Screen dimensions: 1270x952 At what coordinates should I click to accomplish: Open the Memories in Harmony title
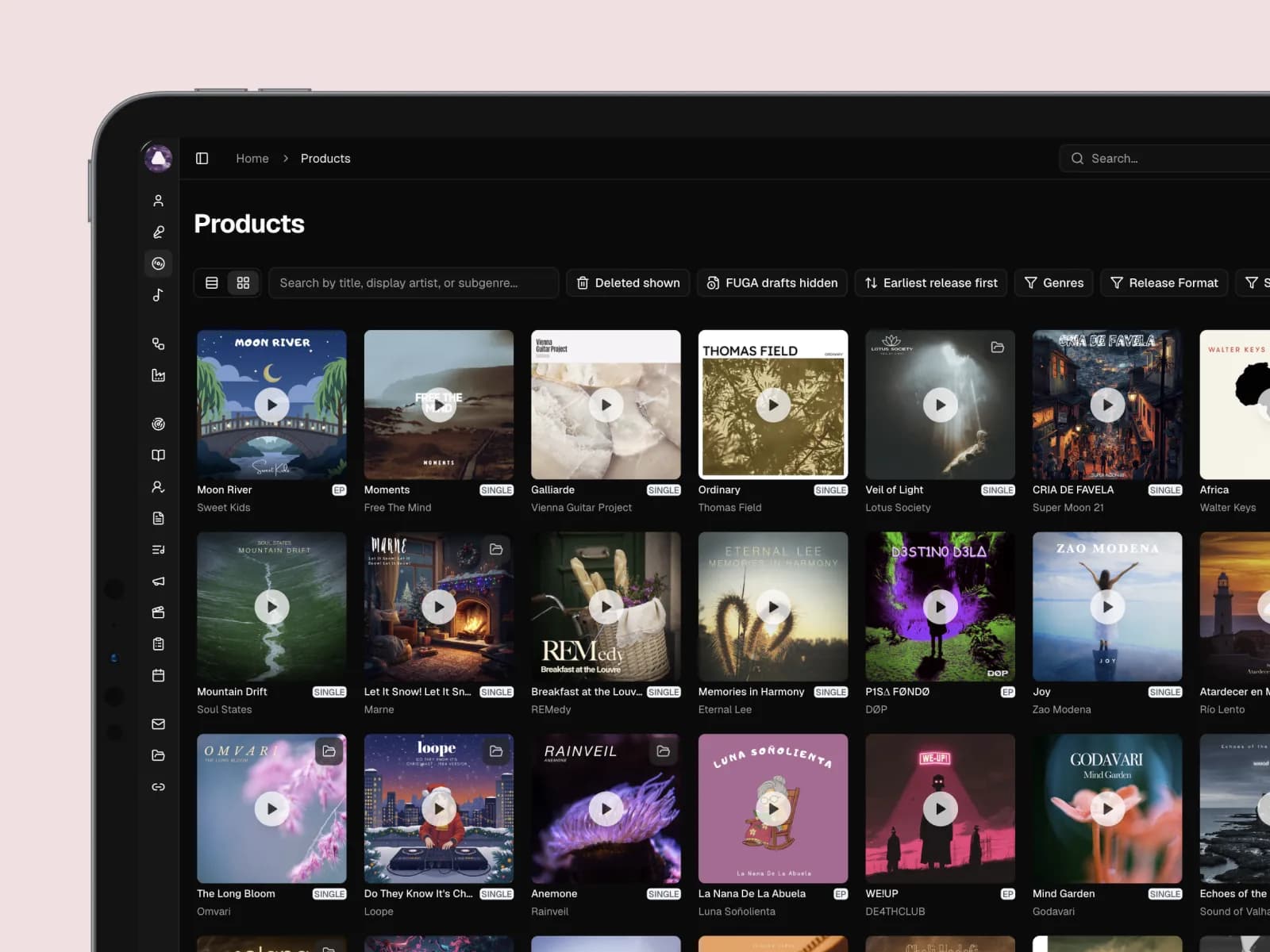(751, 692)
